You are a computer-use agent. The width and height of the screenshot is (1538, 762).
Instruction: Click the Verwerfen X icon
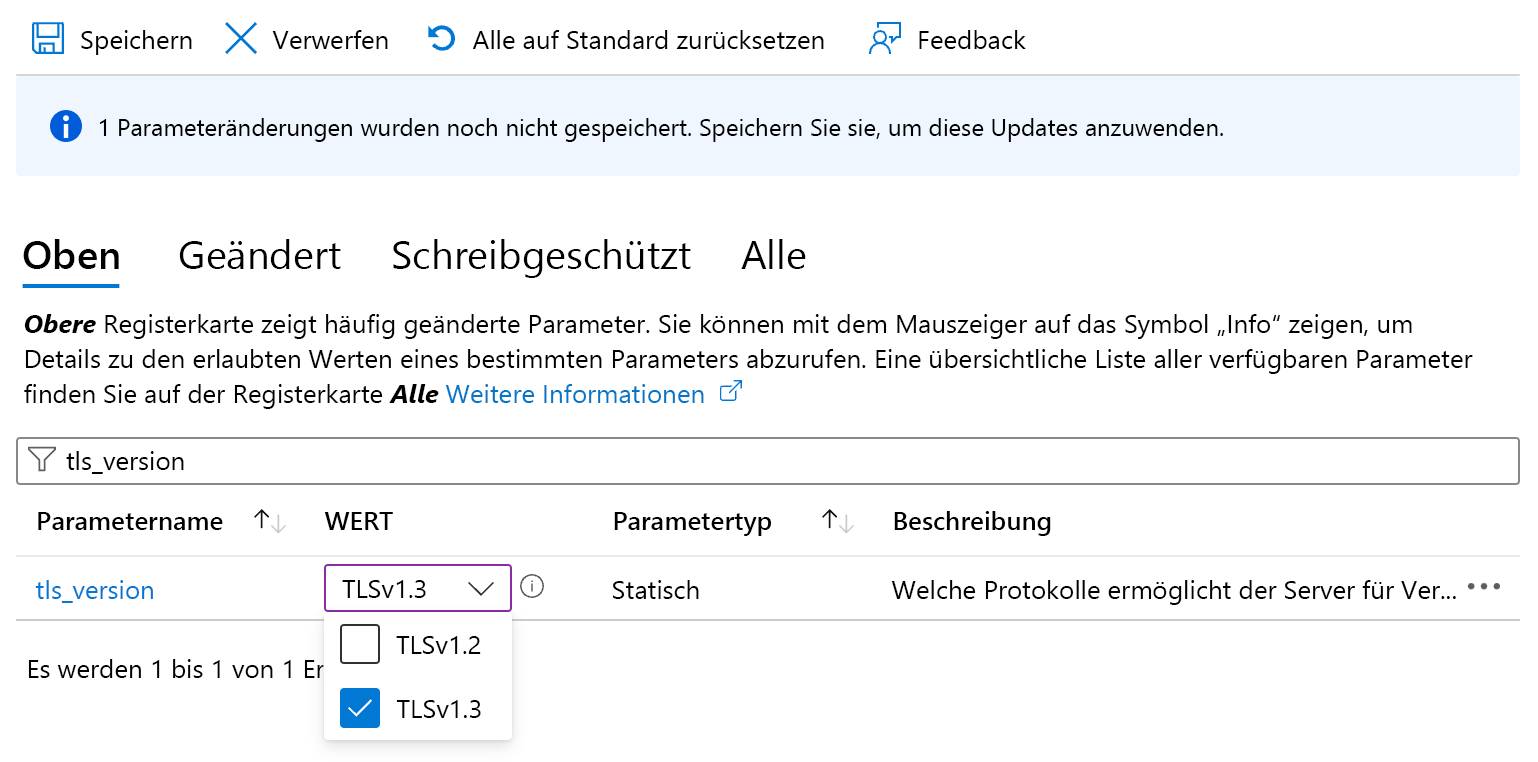(241, 39)
